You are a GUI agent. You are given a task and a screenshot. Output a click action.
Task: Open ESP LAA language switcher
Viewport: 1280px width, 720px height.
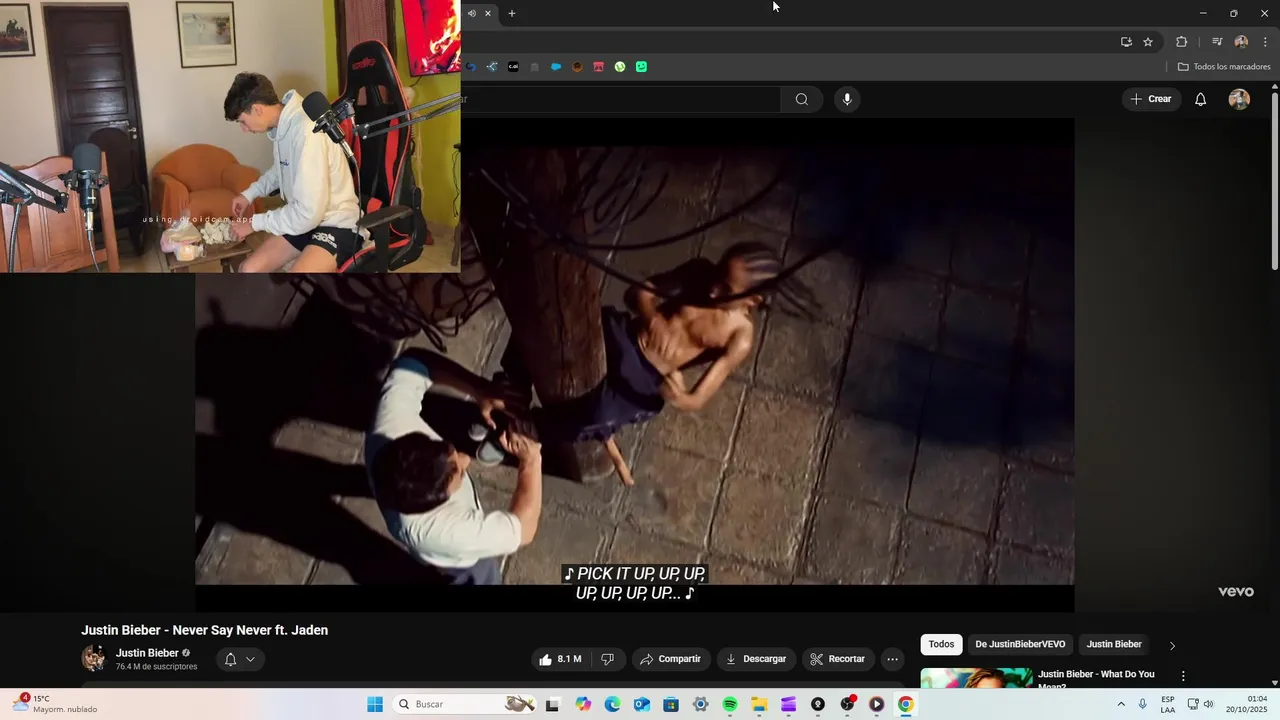click(1168, 704)
